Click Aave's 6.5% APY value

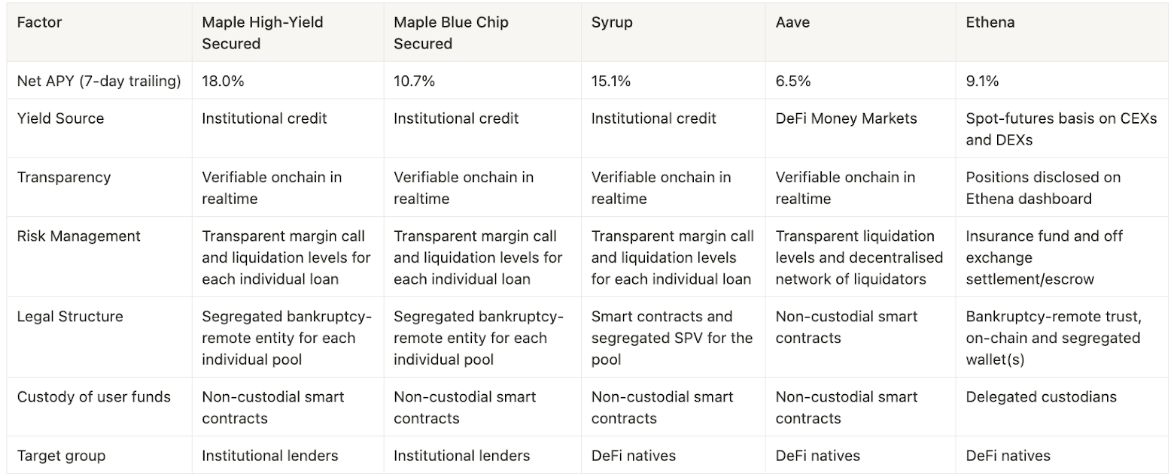795,81
